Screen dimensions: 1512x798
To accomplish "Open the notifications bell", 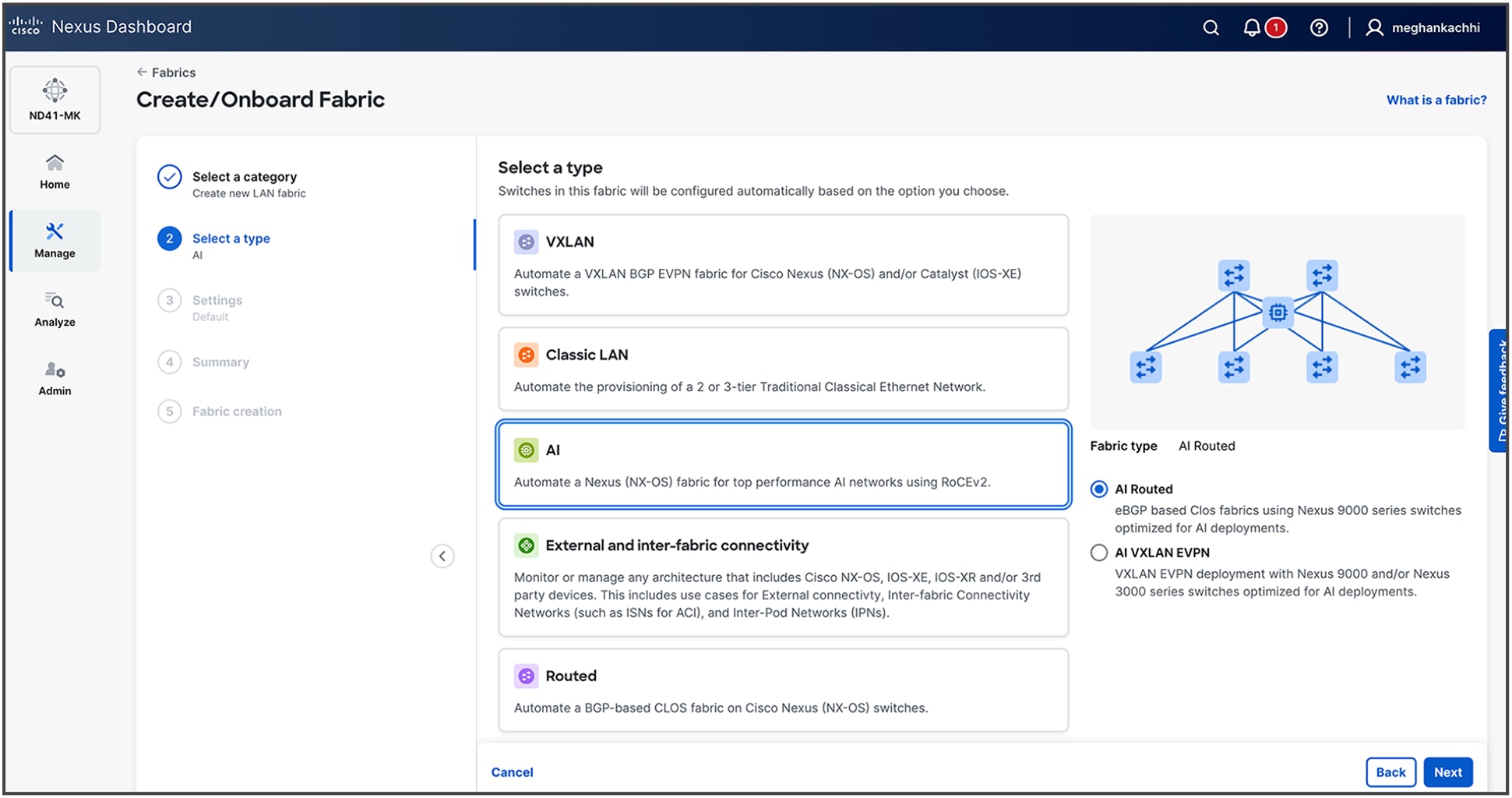I will coord(1251,27).
